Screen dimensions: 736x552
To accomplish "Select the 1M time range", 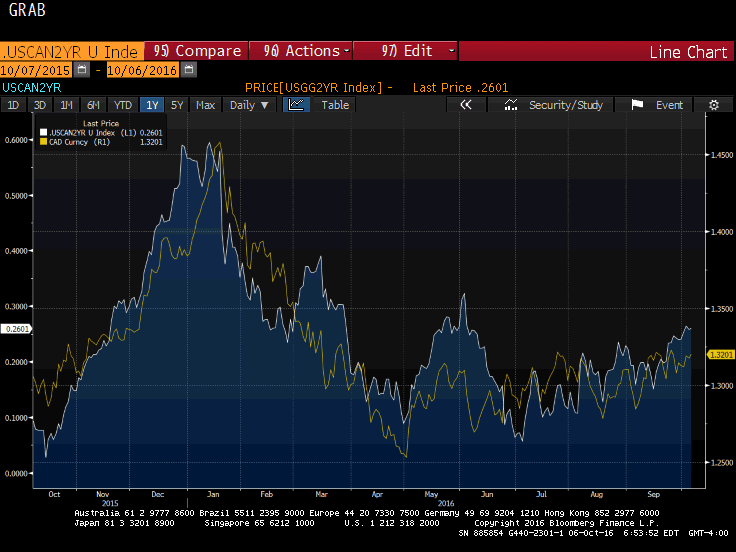I will click(66, 105).
